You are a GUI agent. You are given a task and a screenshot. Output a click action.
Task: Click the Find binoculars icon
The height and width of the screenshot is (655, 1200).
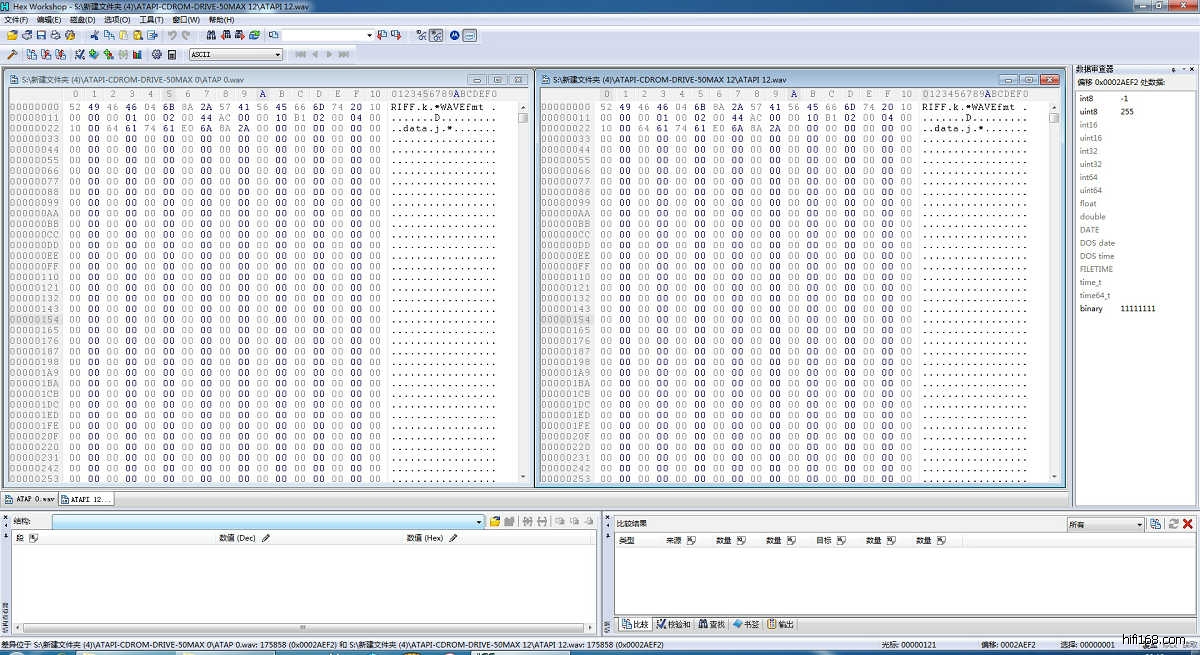click(211, 35)
